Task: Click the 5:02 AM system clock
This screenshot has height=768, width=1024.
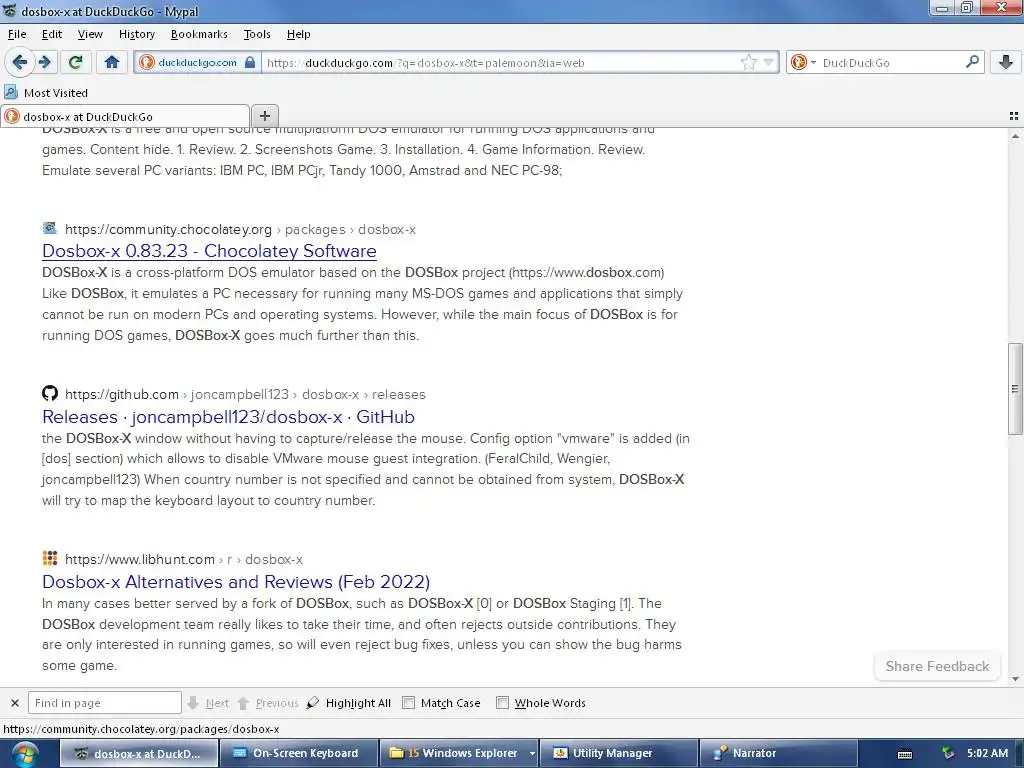Action: (987, 753)
